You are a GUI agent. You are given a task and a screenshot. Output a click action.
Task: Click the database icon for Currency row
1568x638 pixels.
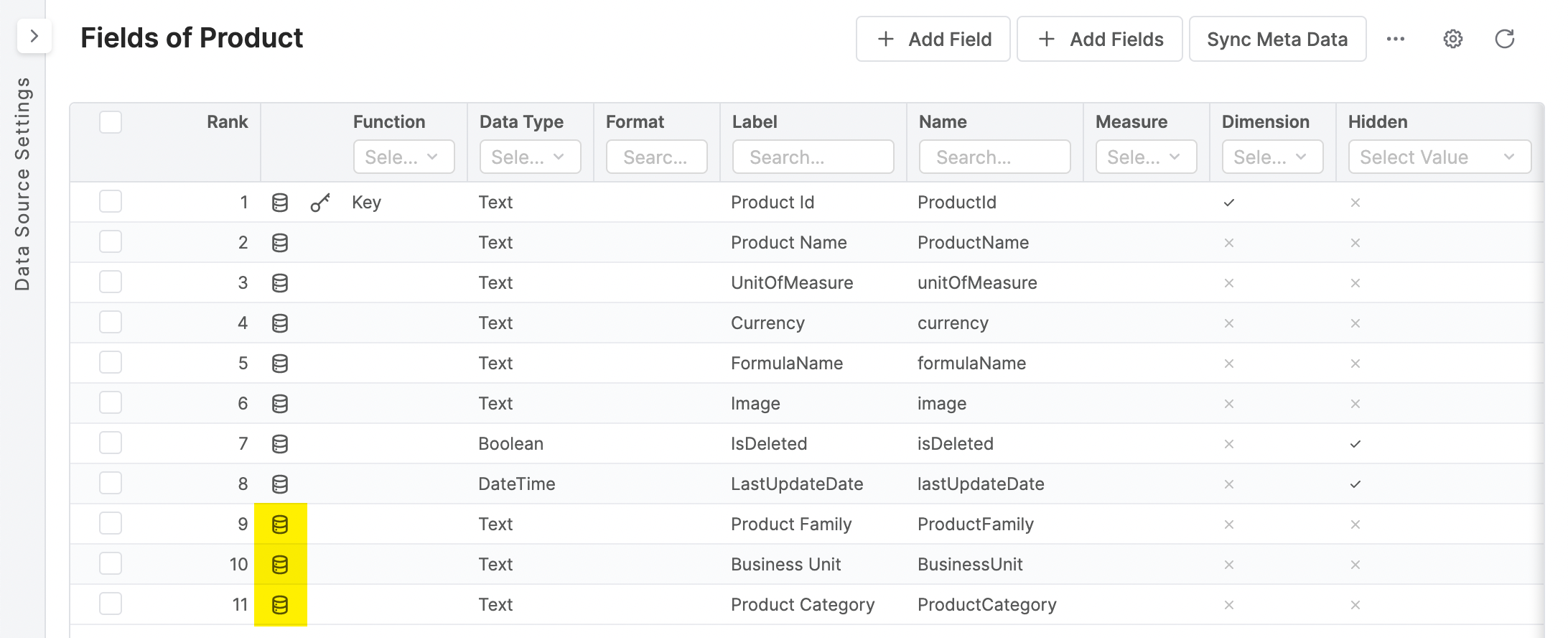[280, 323]
